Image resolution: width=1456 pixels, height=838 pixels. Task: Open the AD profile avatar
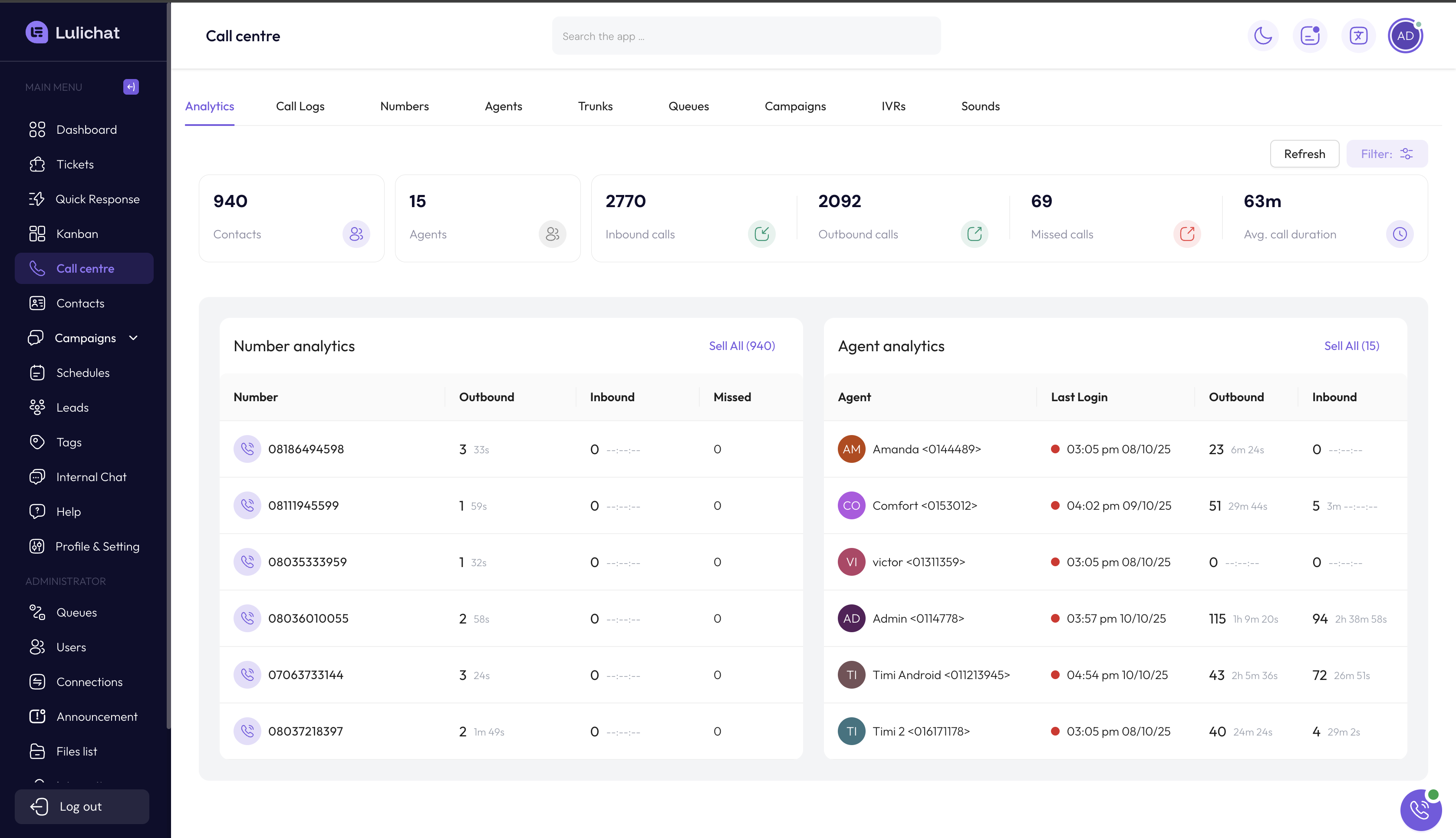point(1405,36)
